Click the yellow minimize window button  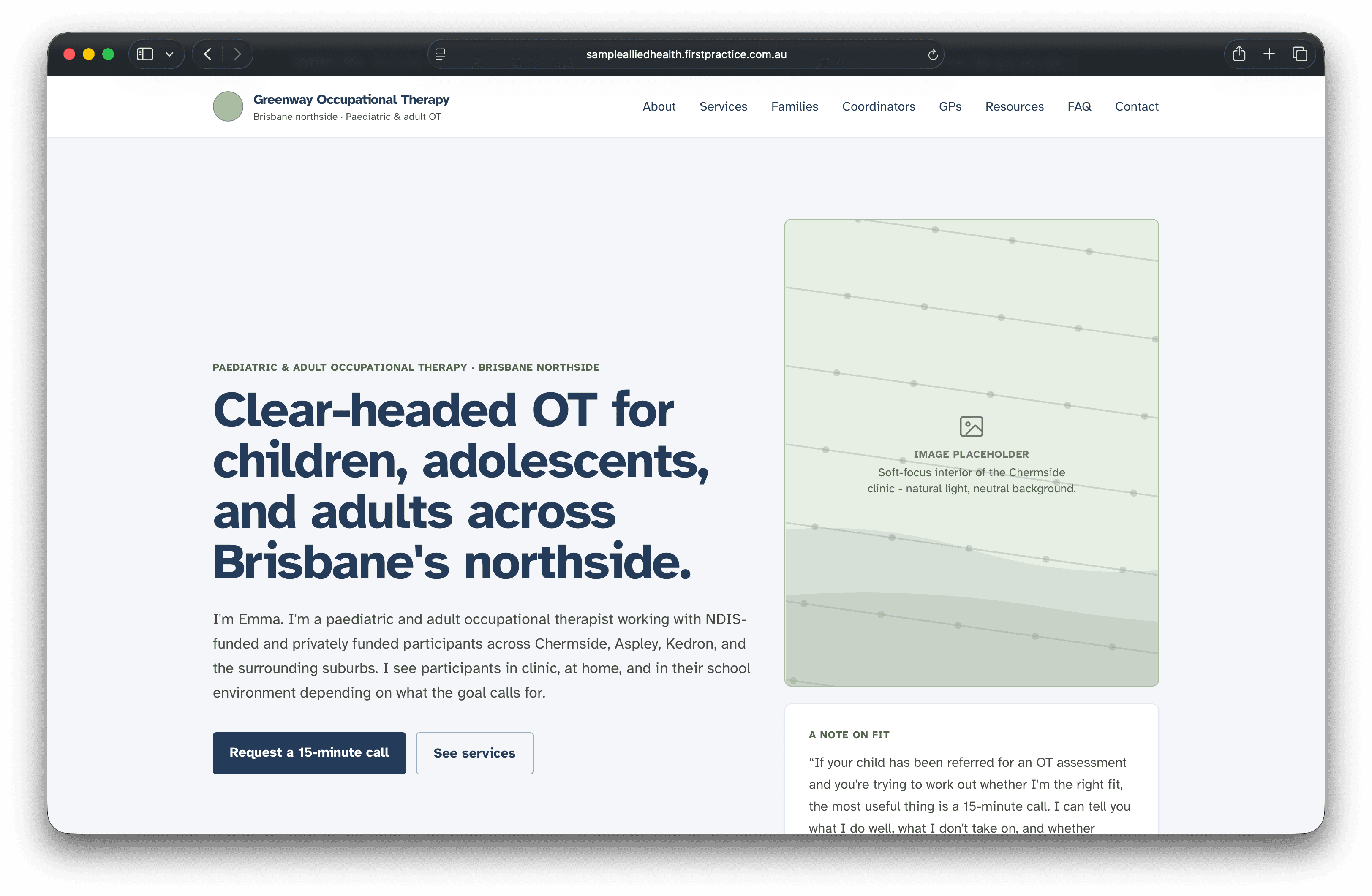88,54
